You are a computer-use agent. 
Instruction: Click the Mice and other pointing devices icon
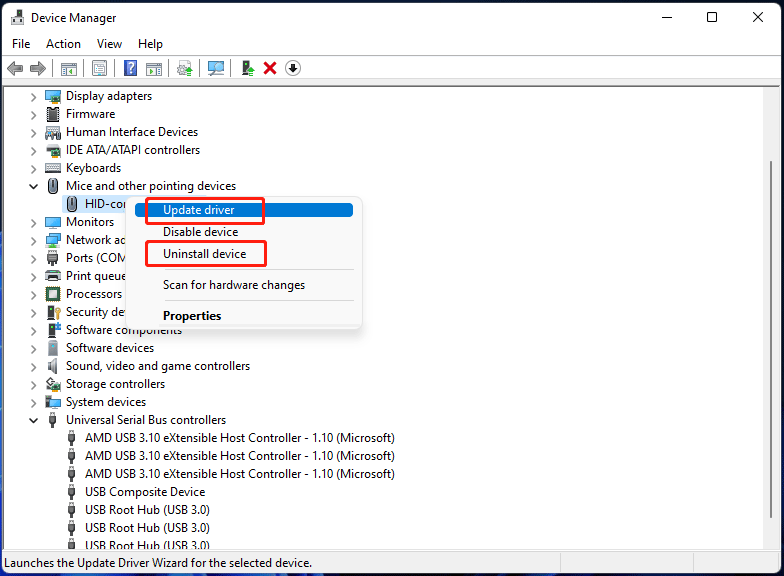pos(53,186)
